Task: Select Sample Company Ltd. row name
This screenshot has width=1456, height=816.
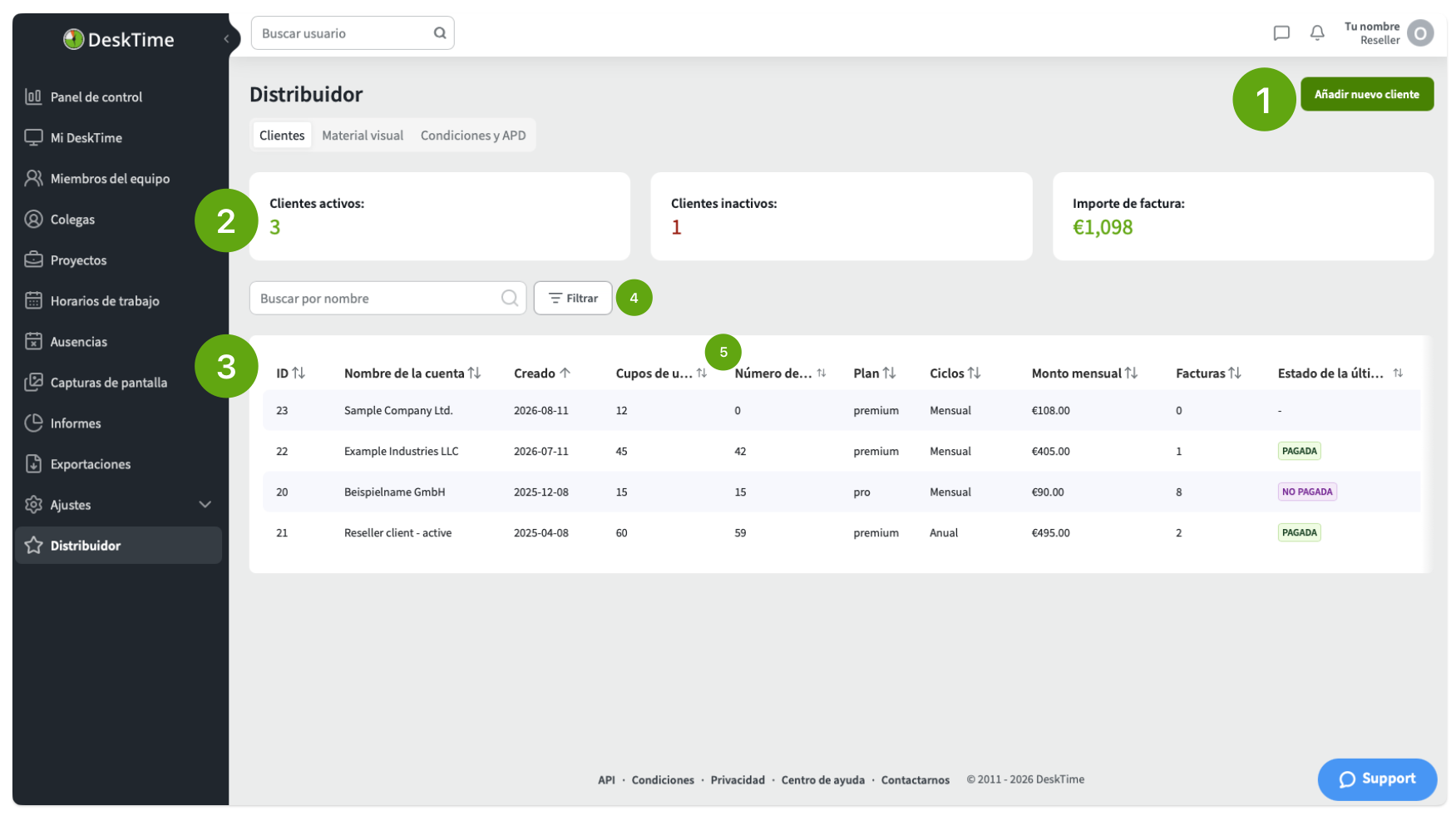Action: [x=398, y=410]
